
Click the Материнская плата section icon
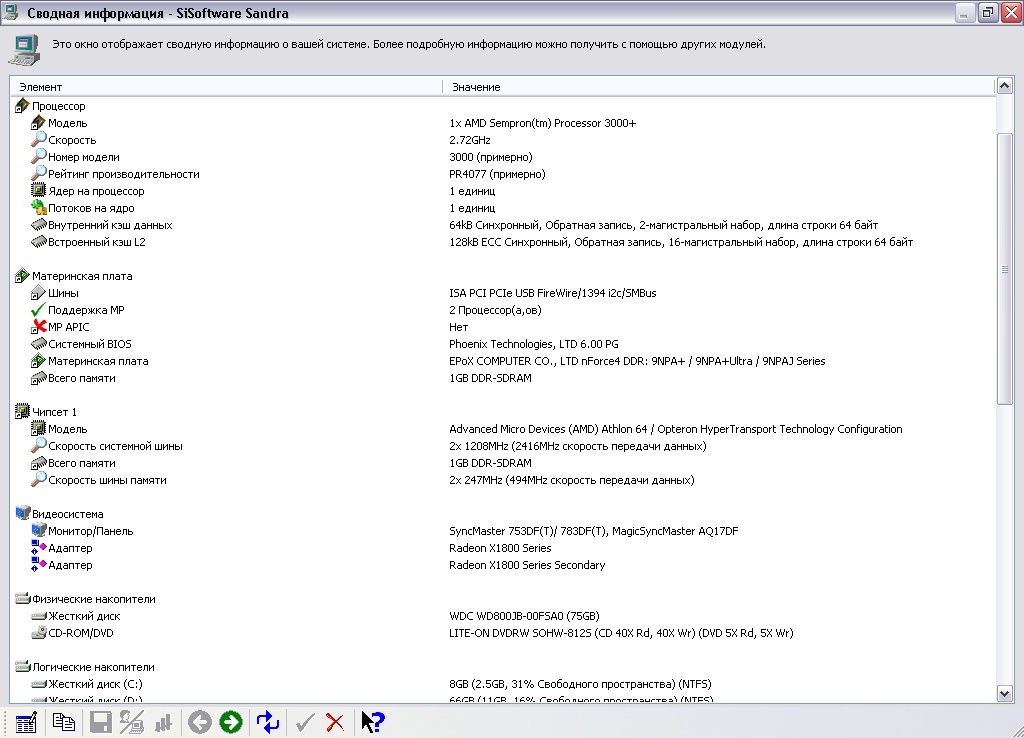click(x=22, y=276)
